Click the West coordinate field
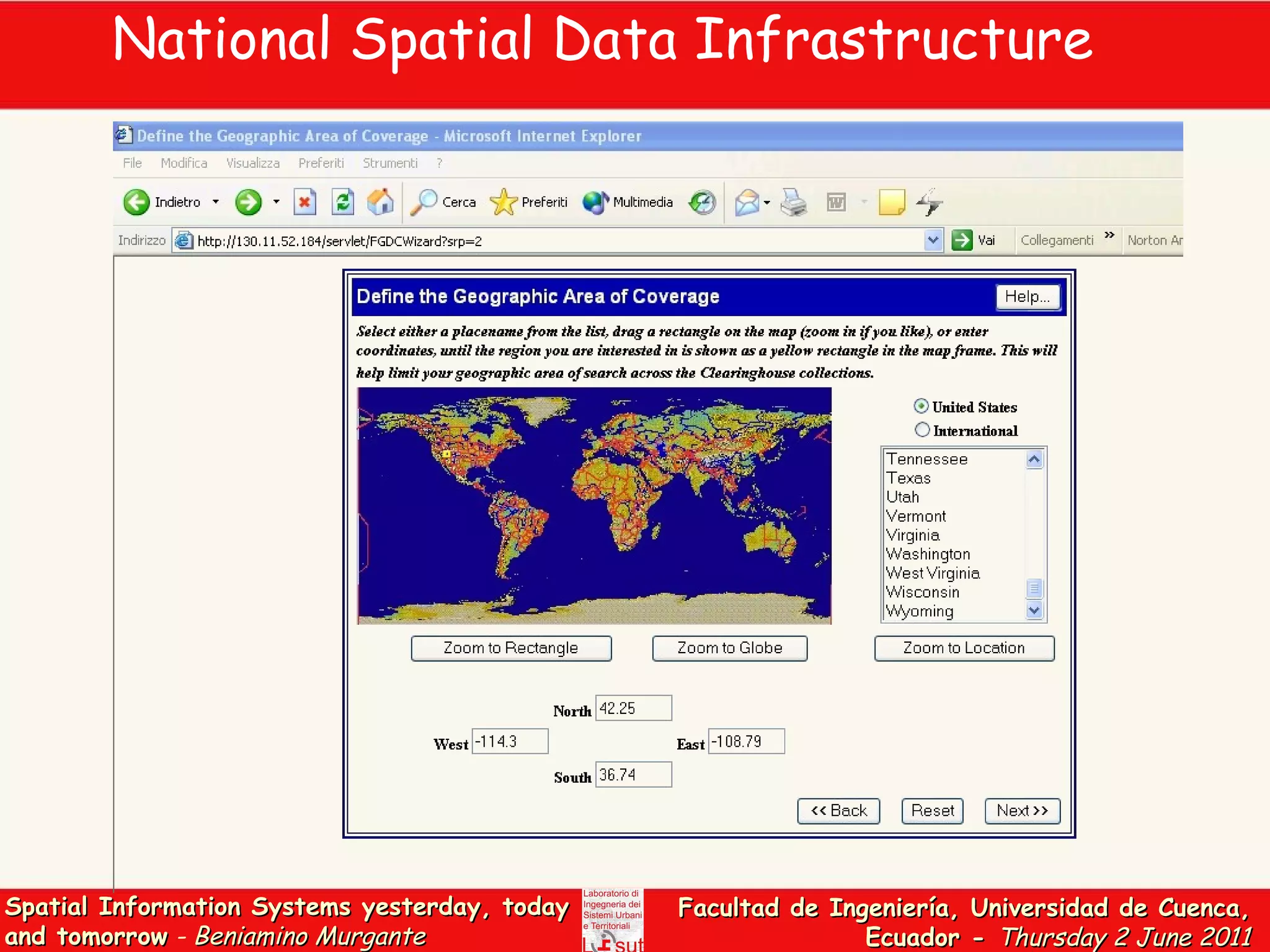The width and height of the screenshot is (1270, 952). pos(510,741)
